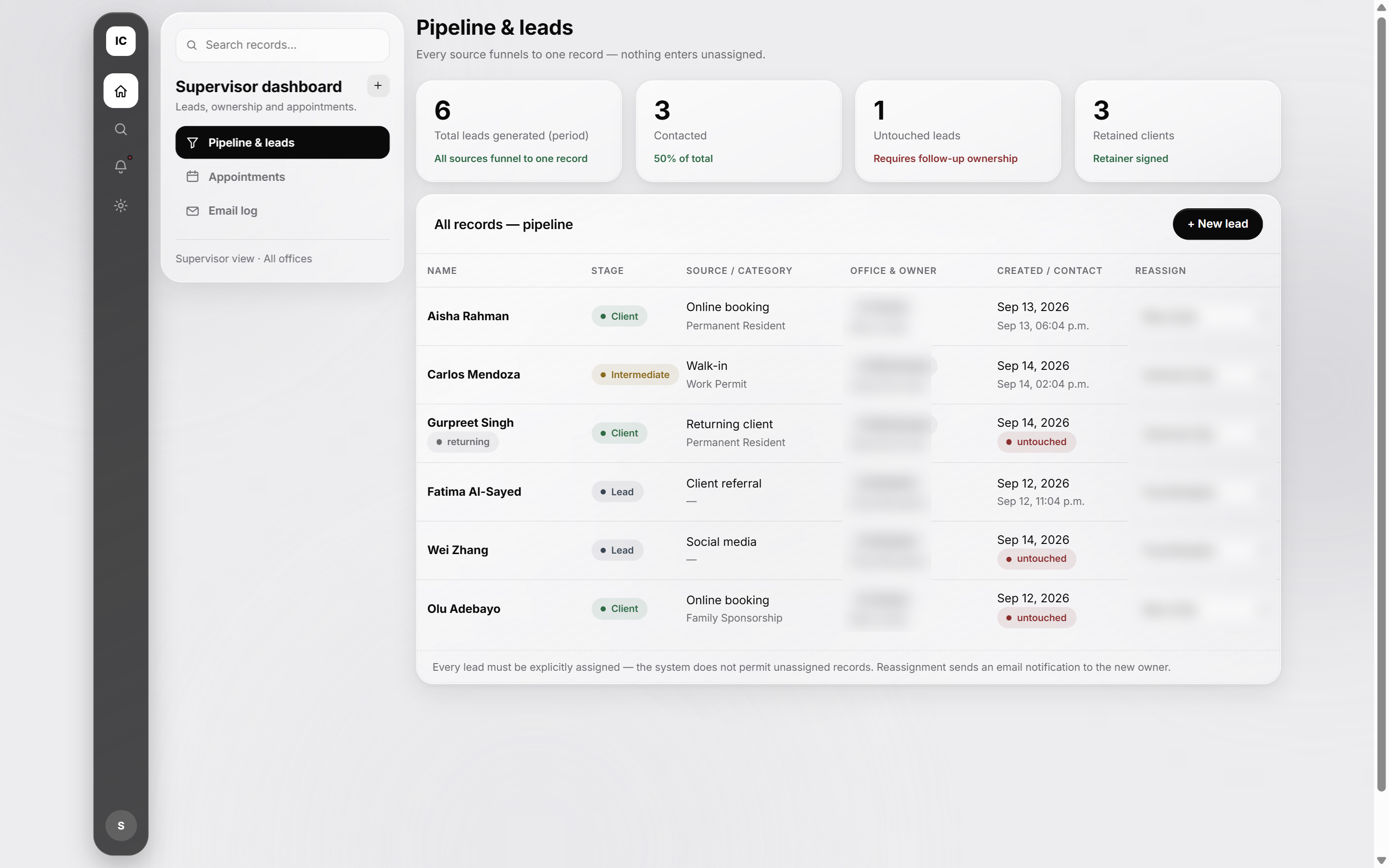1389x868 pixels.
Task: Click Client referral in Fatima Al-Sayed's row
Action: [x=724, y=483]
